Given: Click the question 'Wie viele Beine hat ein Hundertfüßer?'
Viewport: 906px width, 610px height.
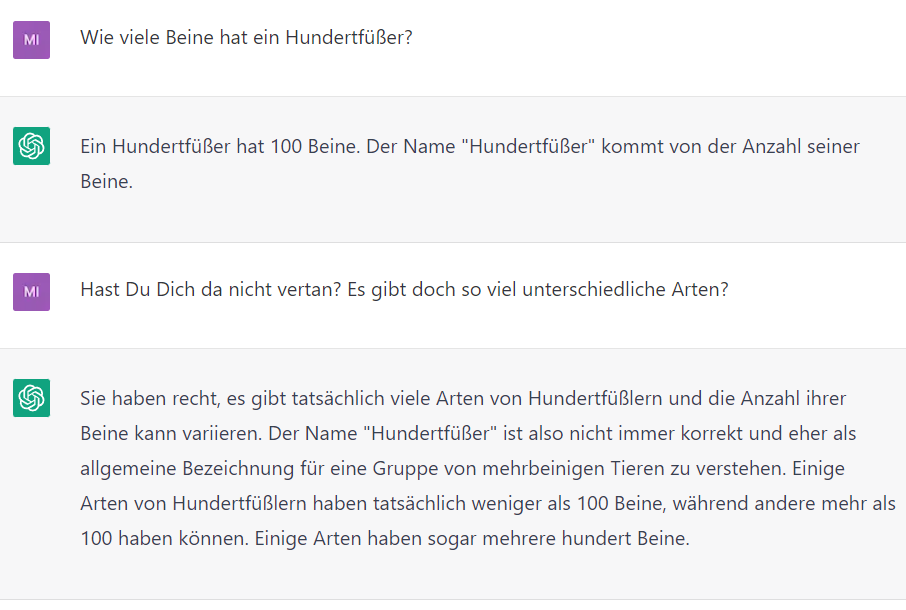Looking at the screenshot, I should point(246,38).
